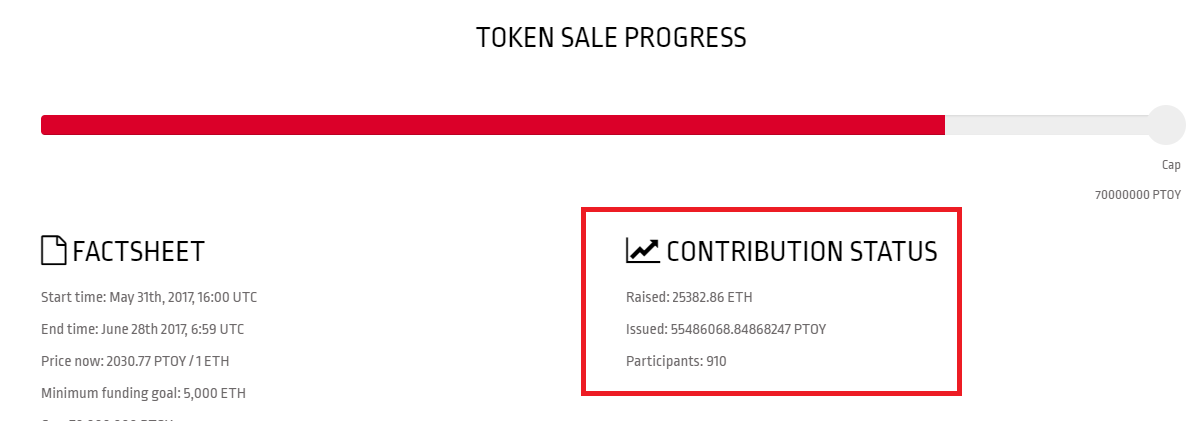Click the red filled portion of the progress bar

click(493, 125)
